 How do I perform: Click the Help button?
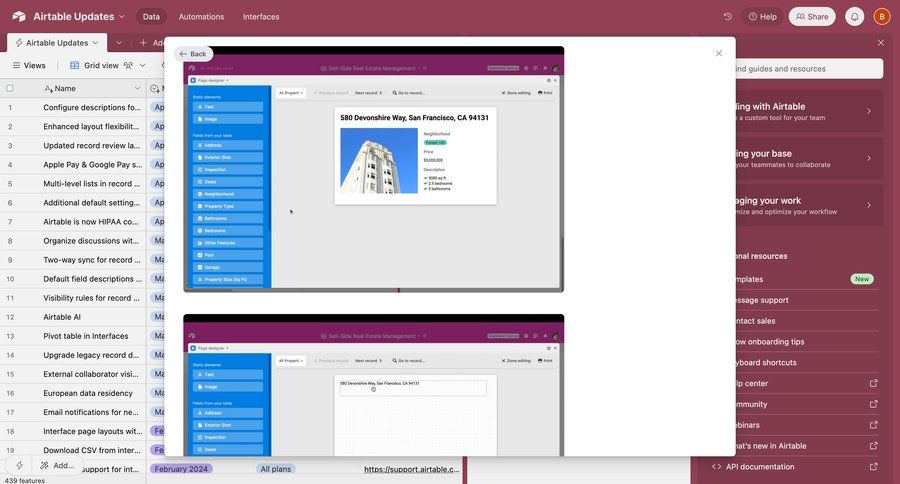(x=763, y=17)
